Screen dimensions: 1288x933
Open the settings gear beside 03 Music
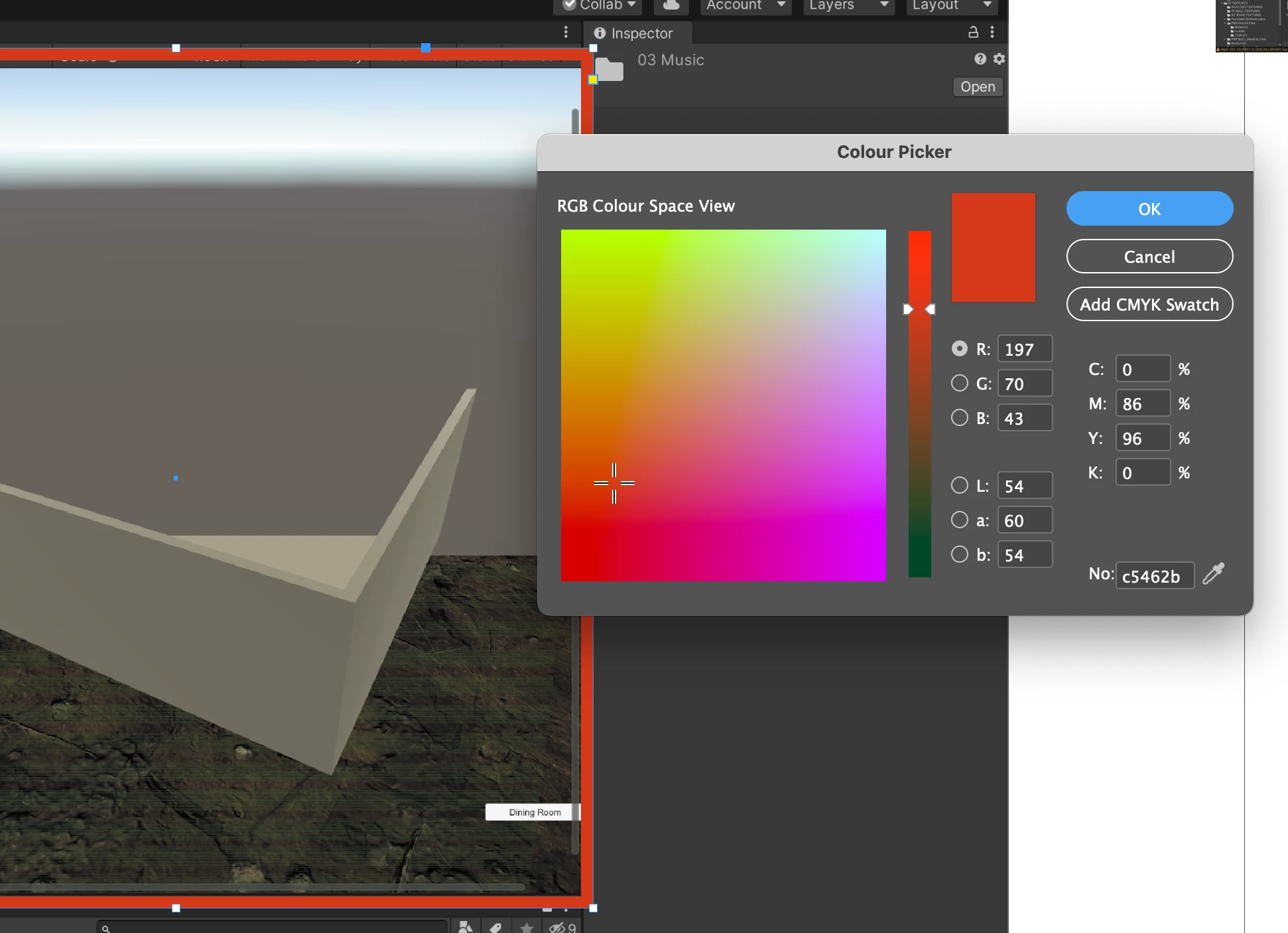[x=999, y=59]
